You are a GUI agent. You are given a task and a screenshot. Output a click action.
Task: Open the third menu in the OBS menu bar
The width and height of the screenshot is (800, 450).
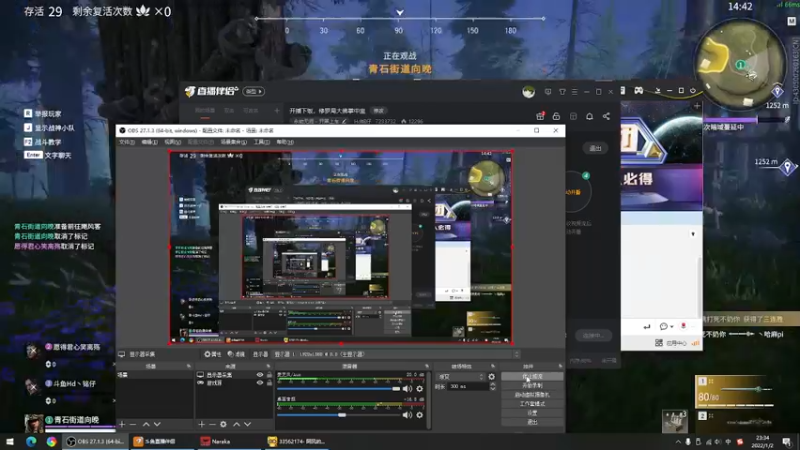[172, 142]
